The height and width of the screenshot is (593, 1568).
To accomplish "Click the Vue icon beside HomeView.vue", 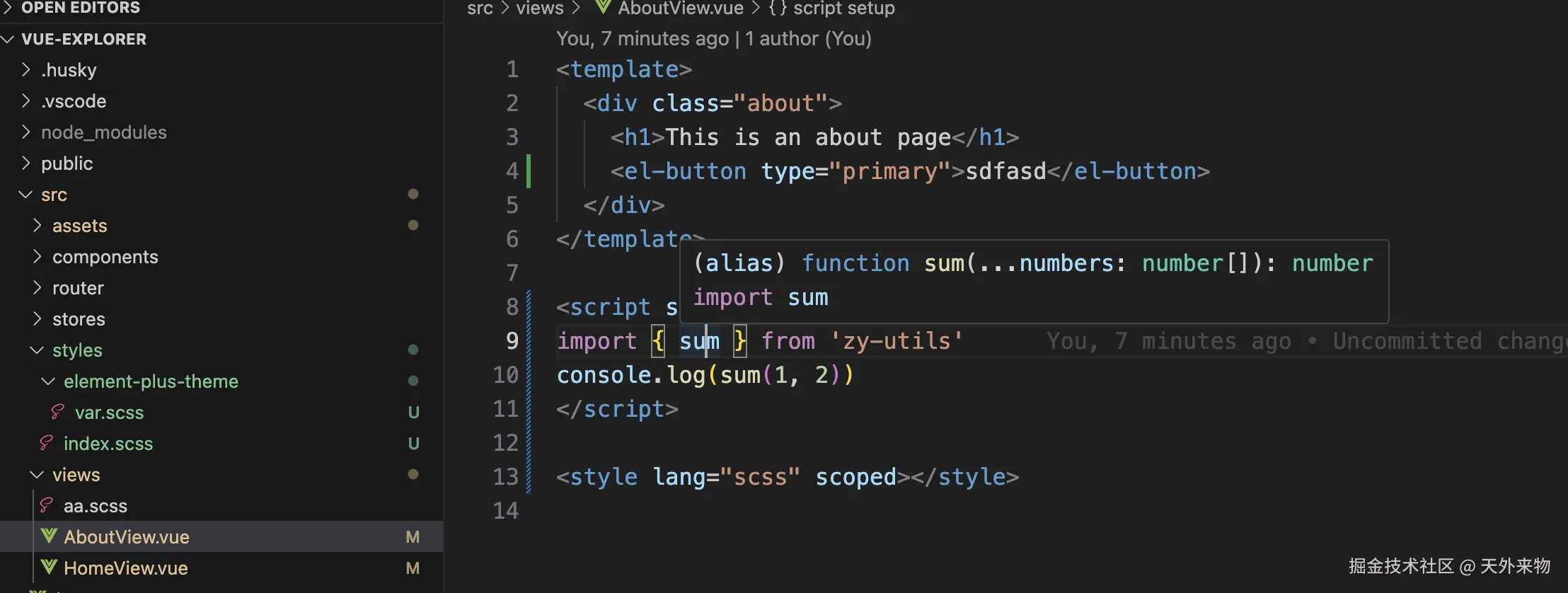I will pos(49,568).
